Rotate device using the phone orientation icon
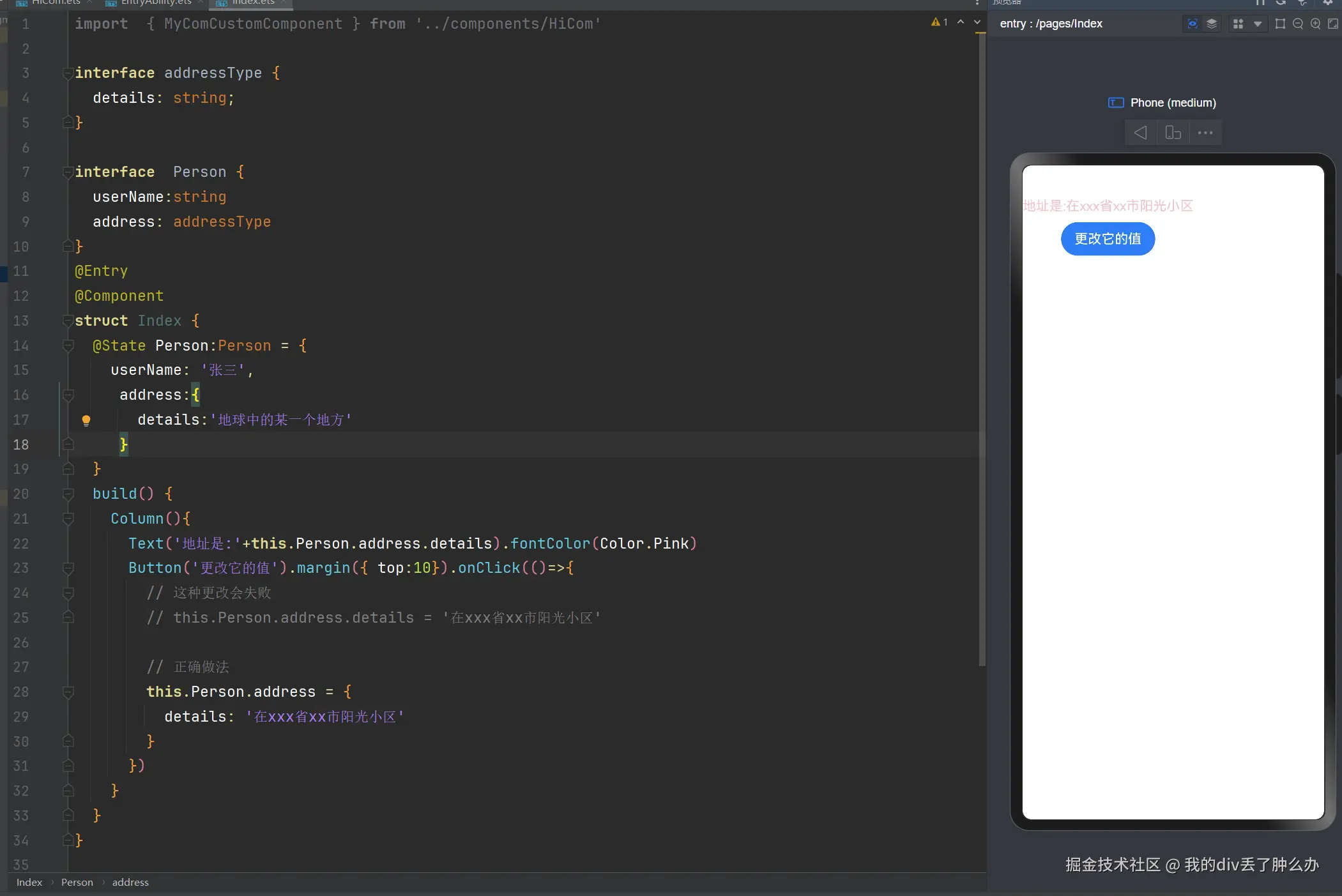The image size is (1342, 896). (x=1173, y=133)
